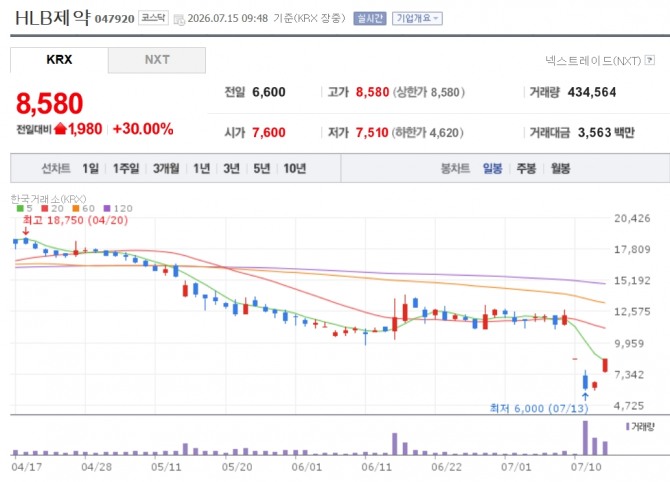Select the 1주일 line chart period
Image resolution: width=670 pixels, height=482 pixels.
126,168
